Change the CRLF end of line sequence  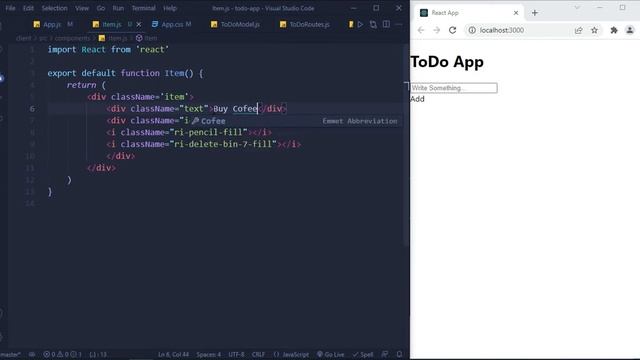[258, 354]
